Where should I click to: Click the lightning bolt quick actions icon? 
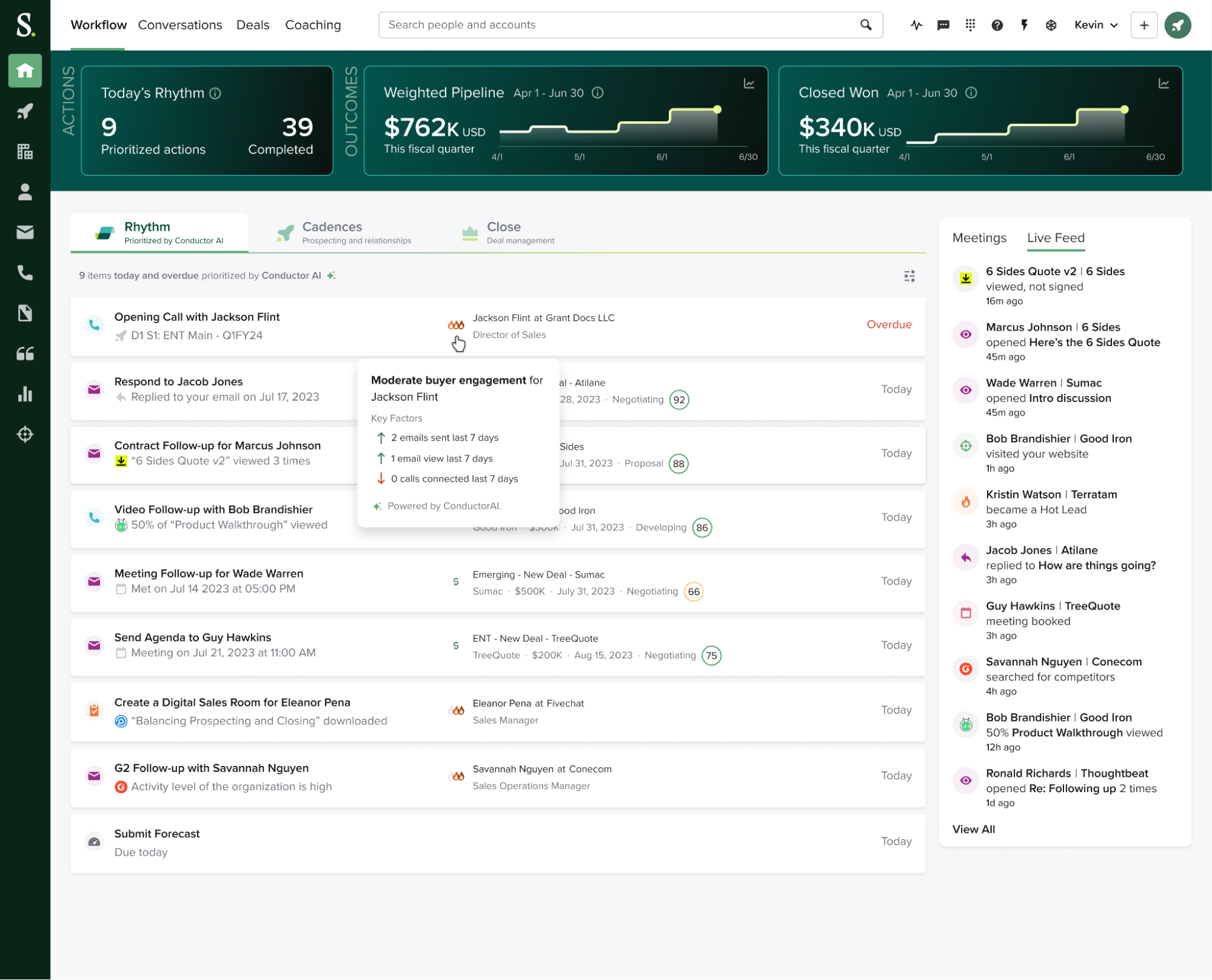click(x=1025, y=25)
